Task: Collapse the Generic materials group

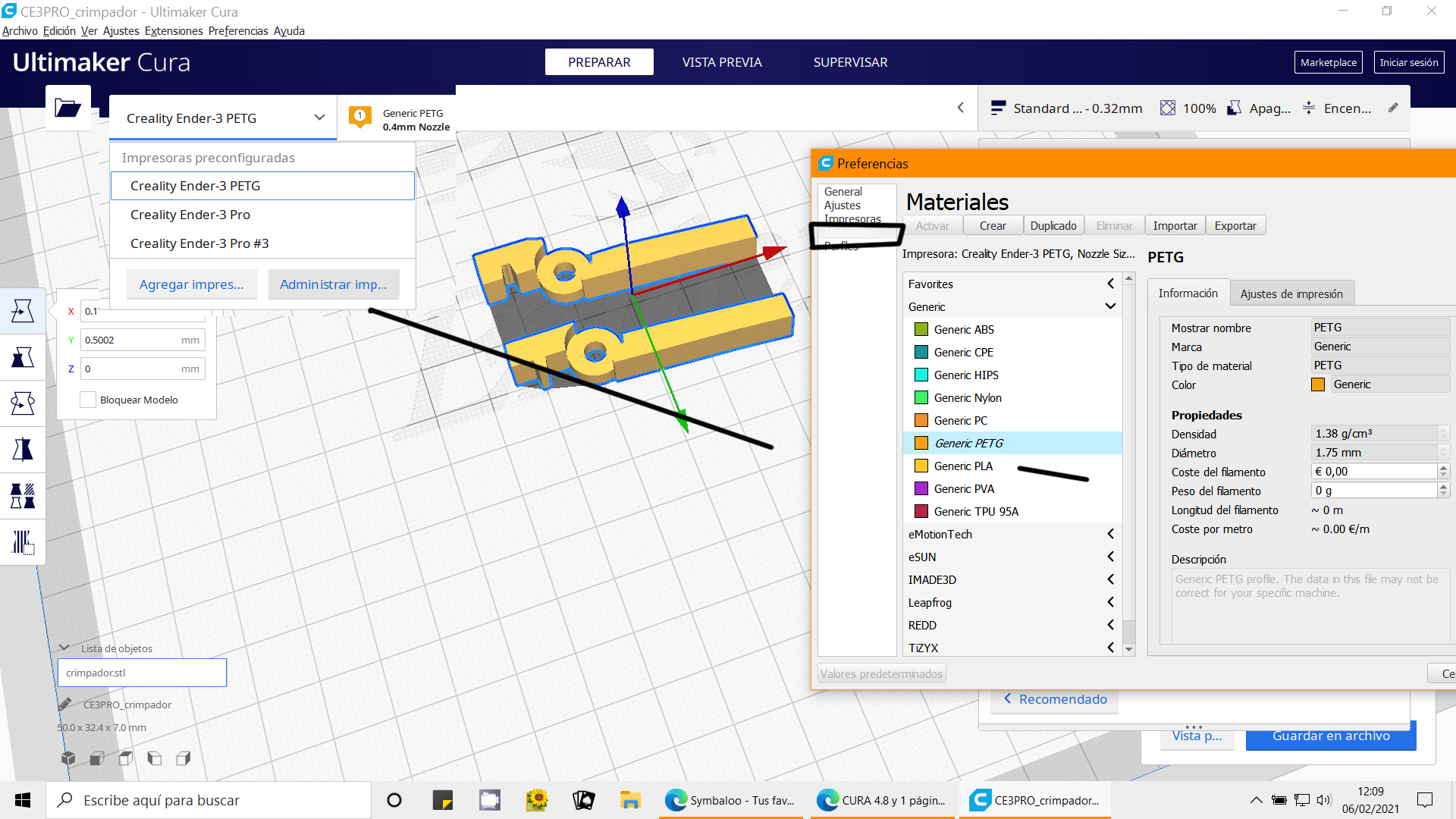Action: (x=1110, y=306)
